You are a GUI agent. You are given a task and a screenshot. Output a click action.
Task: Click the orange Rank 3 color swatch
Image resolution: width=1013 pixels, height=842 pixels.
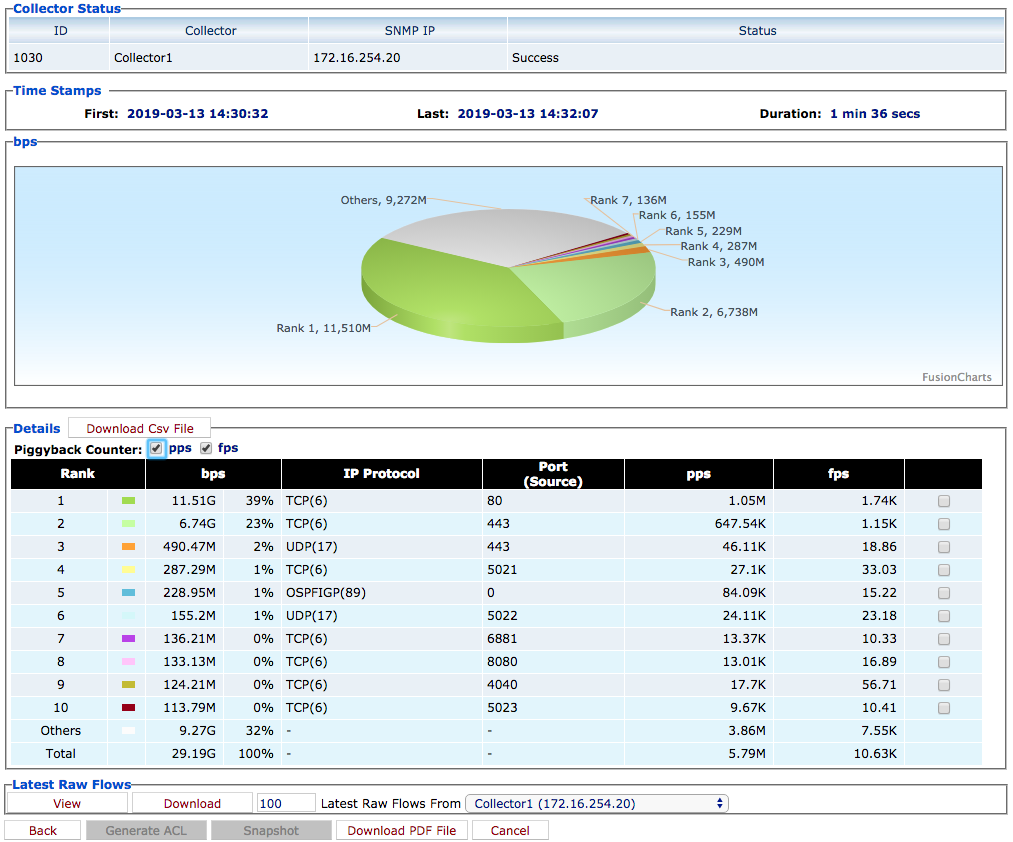tap(128, 547)
